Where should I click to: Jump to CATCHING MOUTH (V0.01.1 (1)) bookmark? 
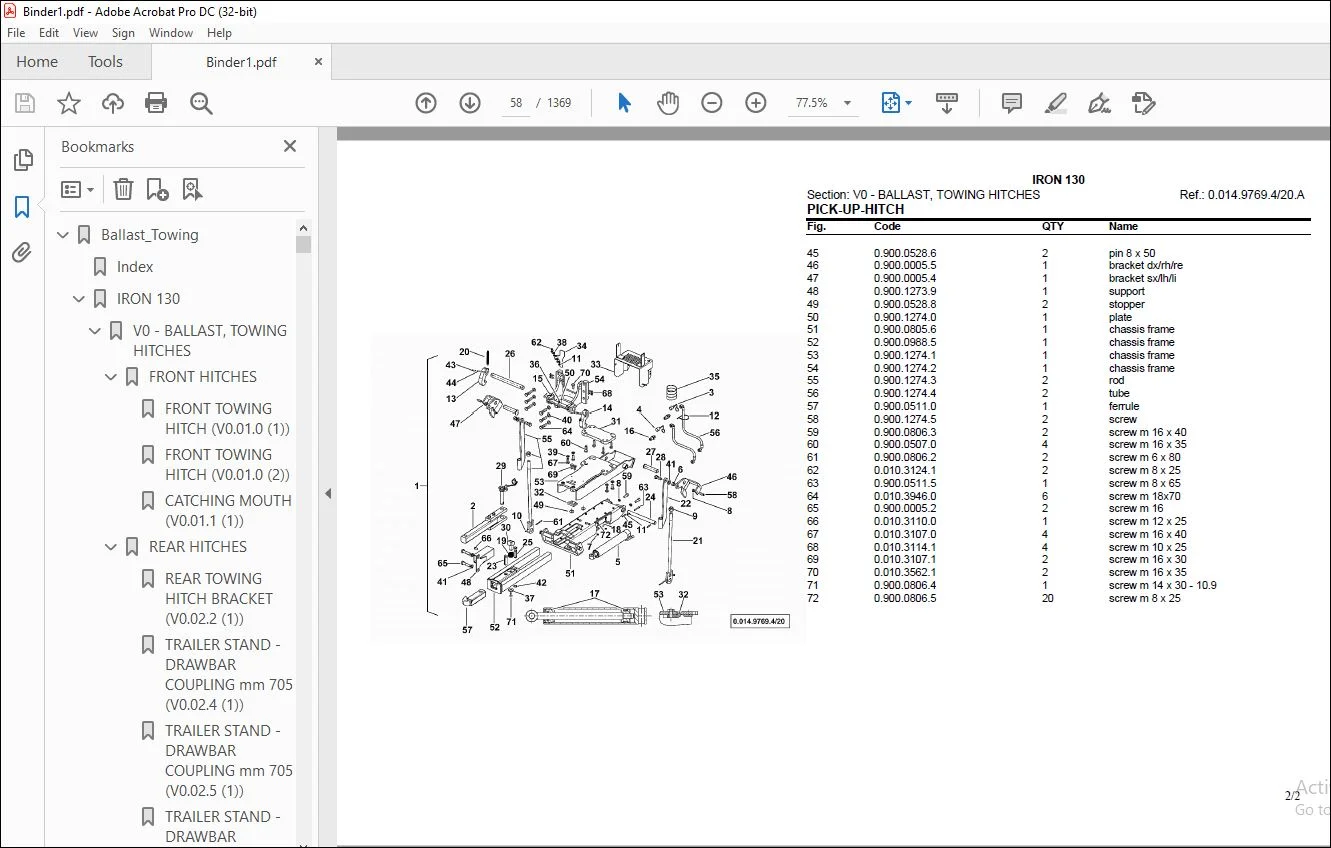tap(228, 511)
